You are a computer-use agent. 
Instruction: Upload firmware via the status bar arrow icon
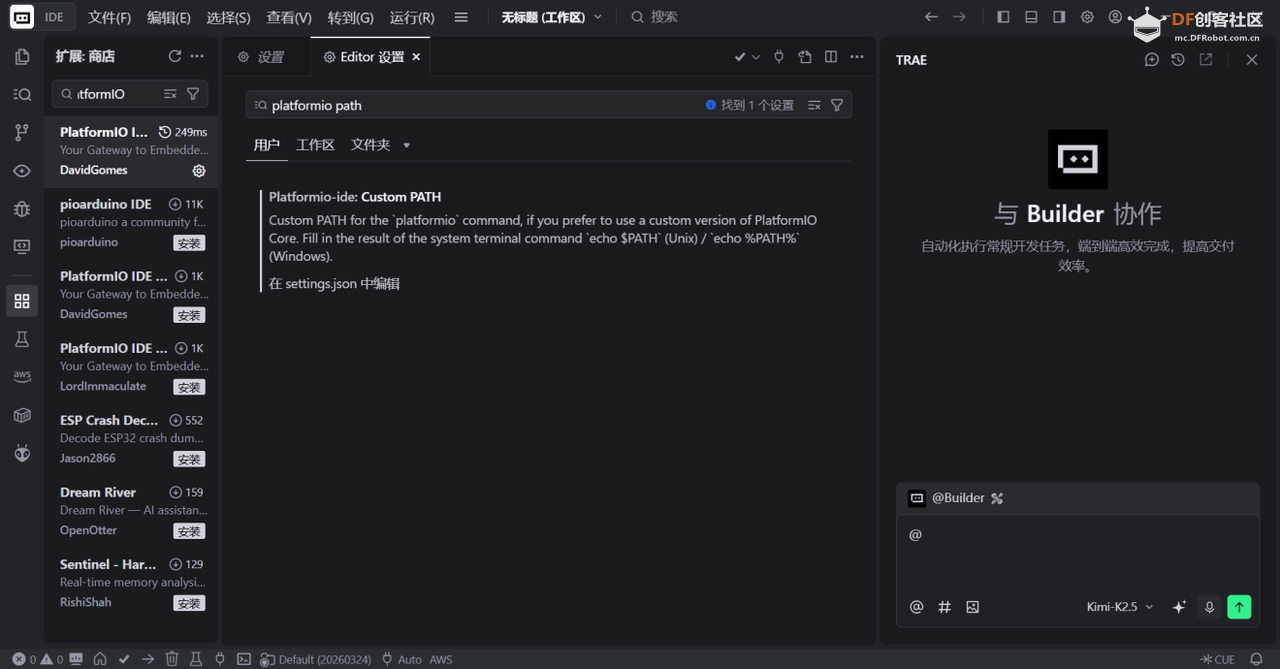coord(146,659)
